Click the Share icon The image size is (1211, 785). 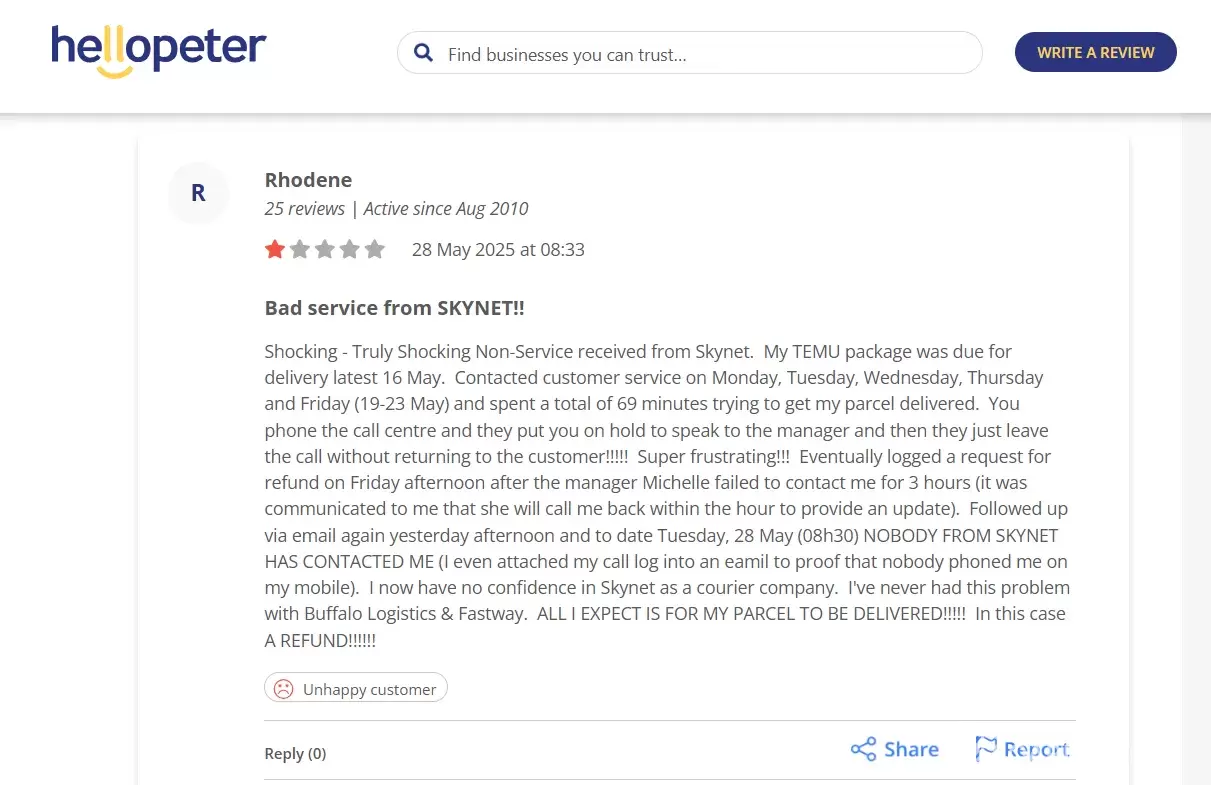(x=863, y=749)
